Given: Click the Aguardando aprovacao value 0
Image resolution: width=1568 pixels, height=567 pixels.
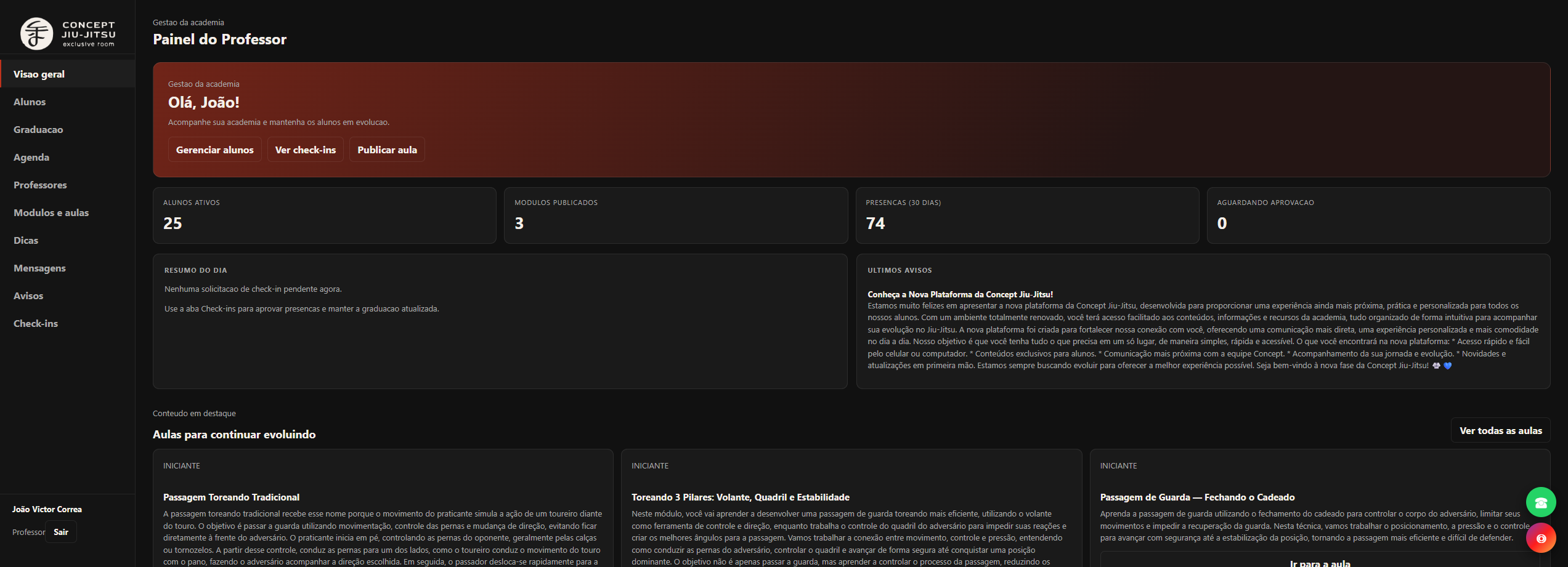Looking at the screenshot, I should [x=1222, y=223].
